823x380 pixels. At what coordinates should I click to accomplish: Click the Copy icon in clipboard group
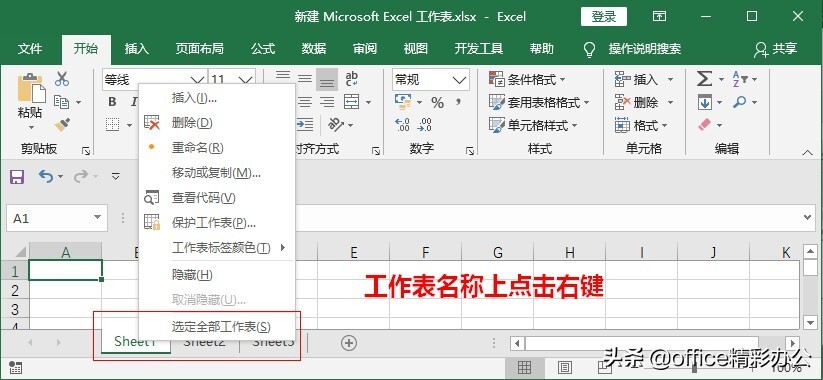(x=62, y=102)
